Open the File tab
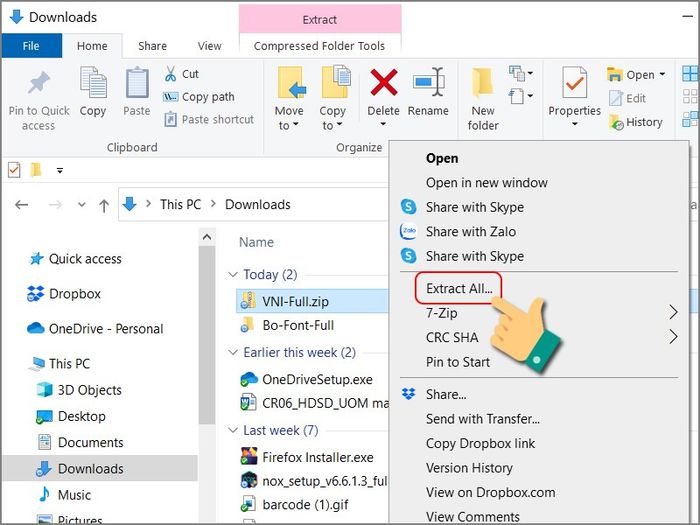Image resolution: width=700 pixels, height=525 pixels. pos(31,46)
